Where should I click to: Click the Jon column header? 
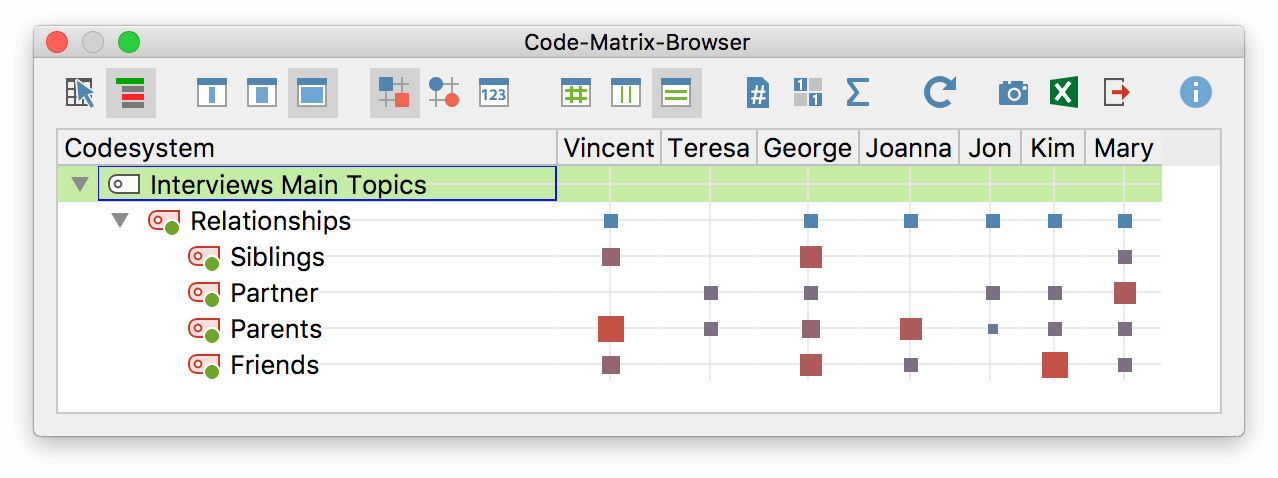[x=990, y=148]
